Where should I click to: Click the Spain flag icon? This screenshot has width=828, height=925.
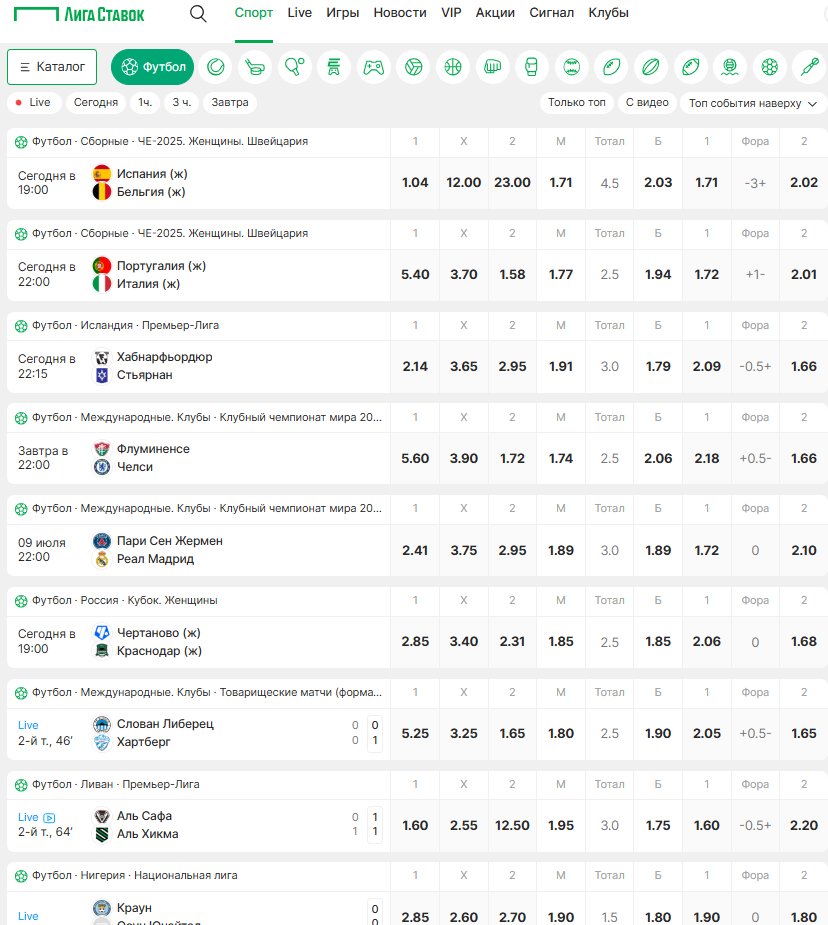(102, 174)
